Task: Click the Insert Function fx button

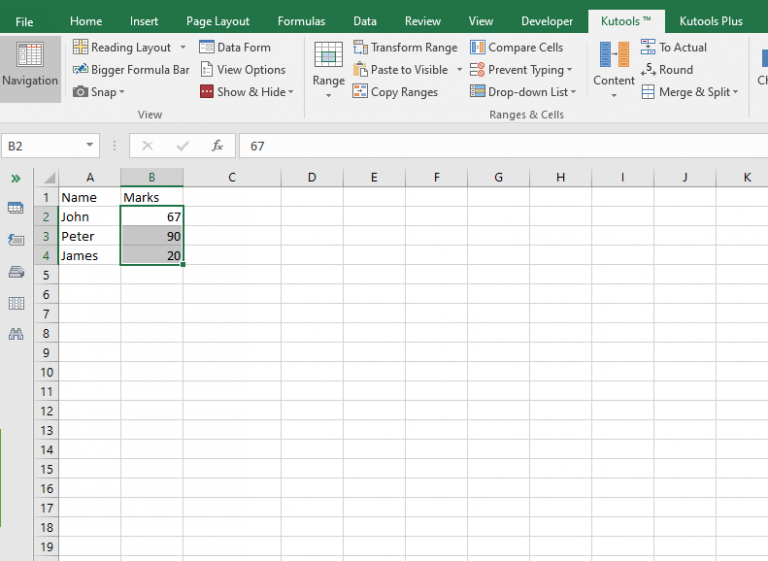Action: click(x=217, y=146)
